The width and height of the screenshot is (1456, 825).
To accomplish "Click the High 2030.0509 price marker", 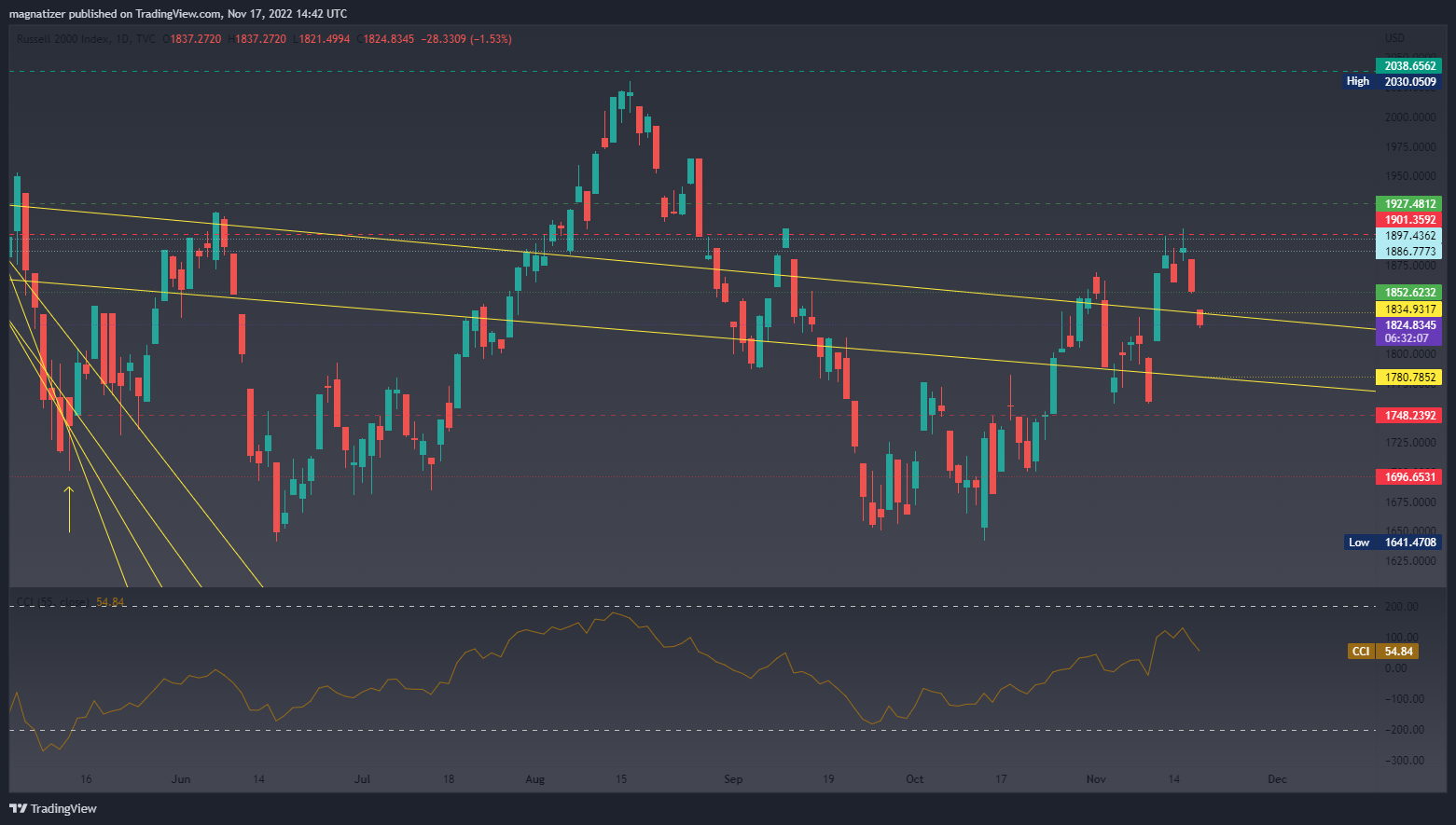I will (1392, 82).
